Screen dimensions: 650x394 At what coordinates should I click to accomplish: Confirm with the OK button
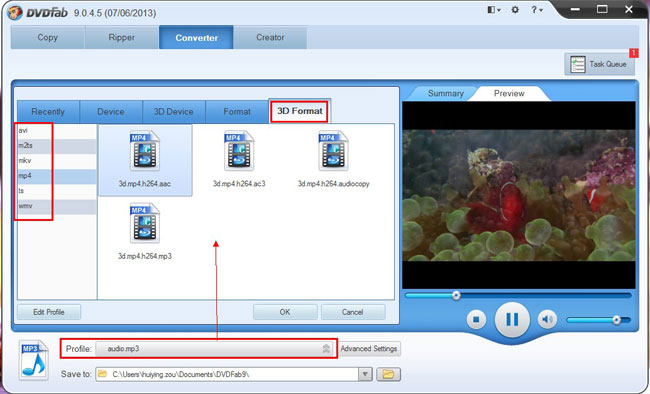[285, 312]
